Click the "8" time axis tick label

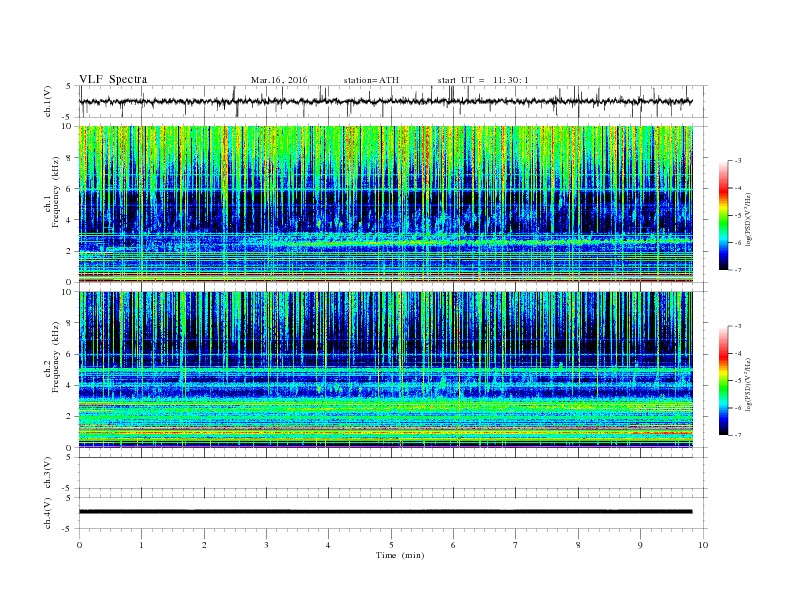click(578, 545)
